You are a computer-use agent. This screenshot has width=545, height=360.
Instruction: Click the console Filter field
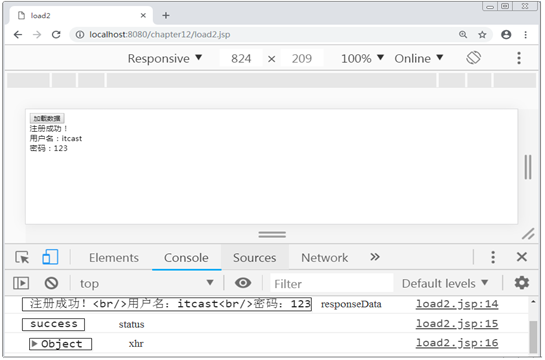point(332,284)
